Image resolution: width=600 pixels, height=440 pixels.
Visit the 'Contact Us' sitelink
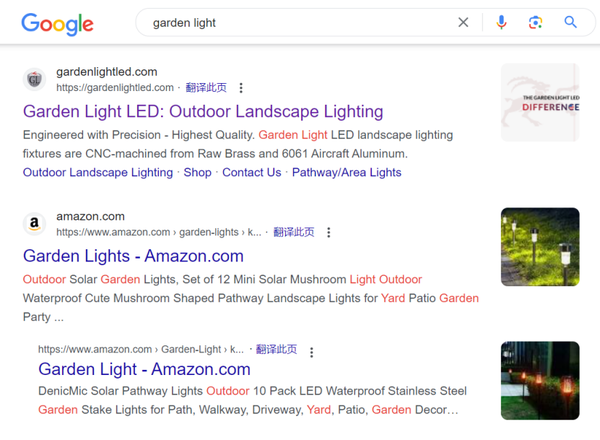tap(252, 173)
